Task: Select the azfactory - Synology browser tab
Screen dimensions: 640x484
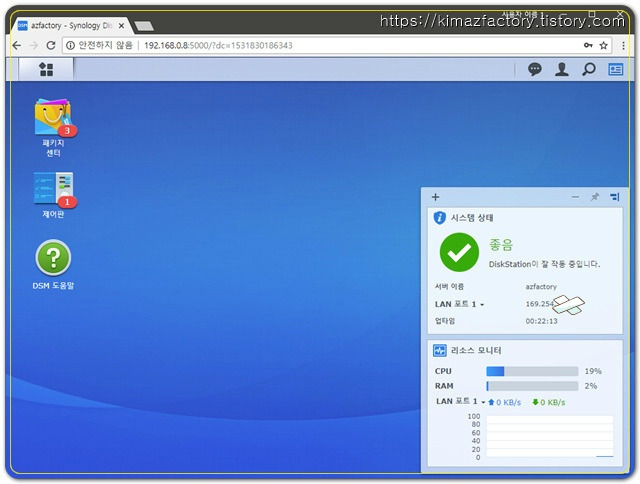Action: (x=69, y=26)
